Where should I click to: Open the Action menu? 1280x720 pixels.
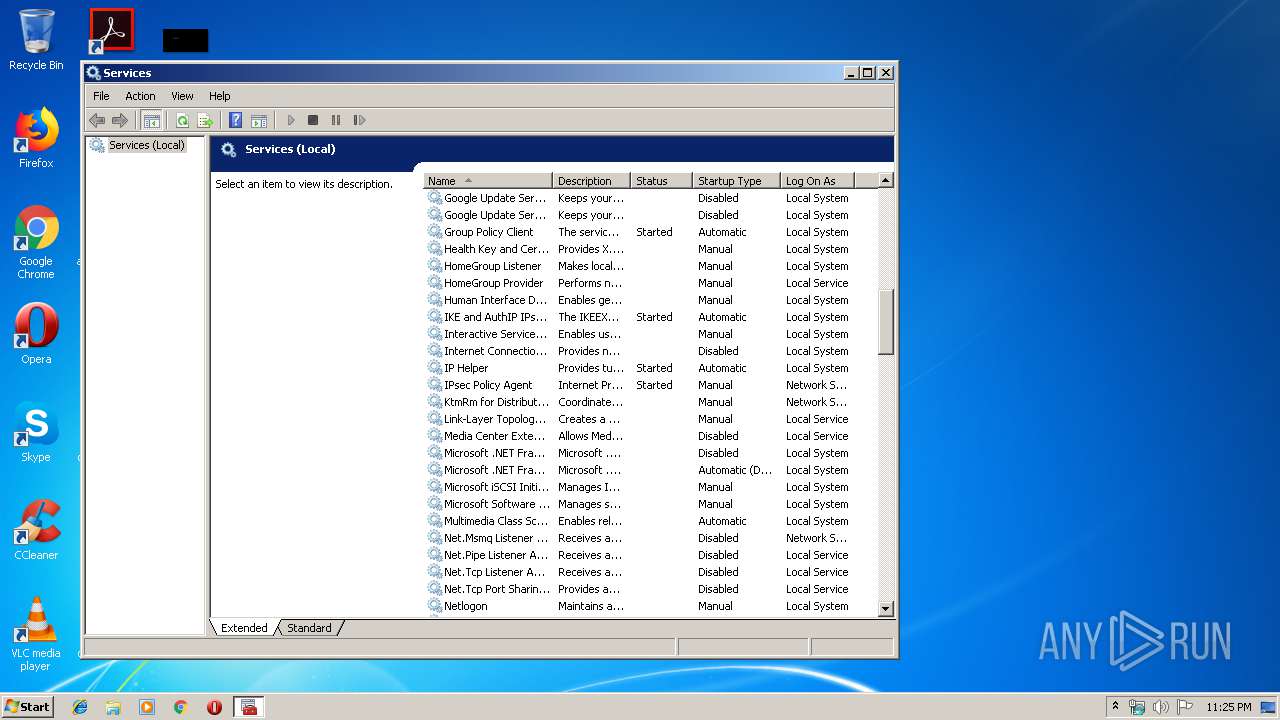[x=140, y=96]
